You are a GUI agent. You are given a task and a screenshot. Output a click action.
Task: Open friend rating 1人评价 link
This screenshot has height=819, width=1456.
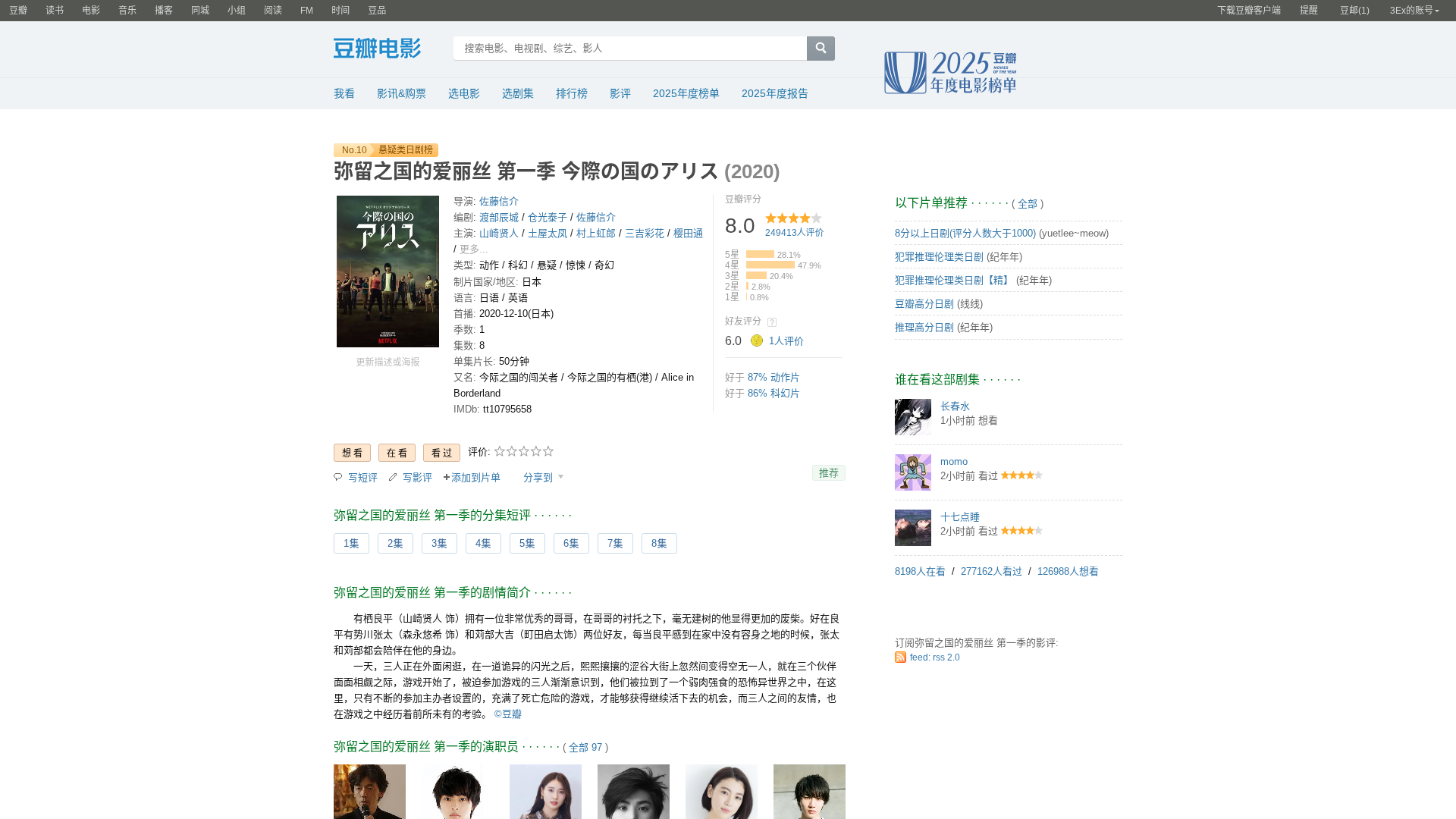pyautogui.click(x=786, y=341)
